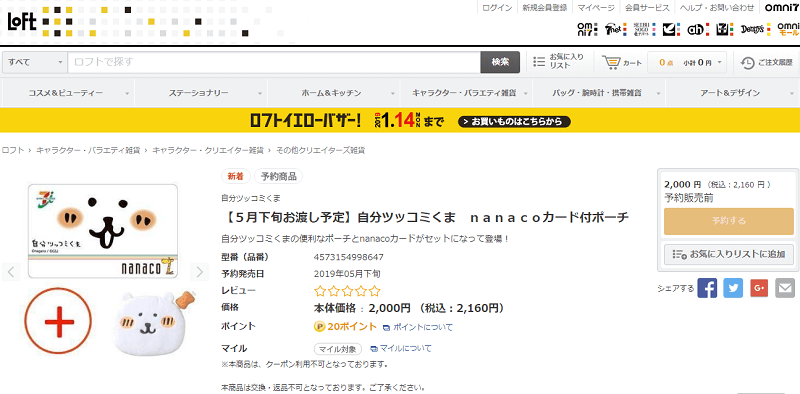
Task: Open the omni7 store icon
Action: [x=586, y=30]
